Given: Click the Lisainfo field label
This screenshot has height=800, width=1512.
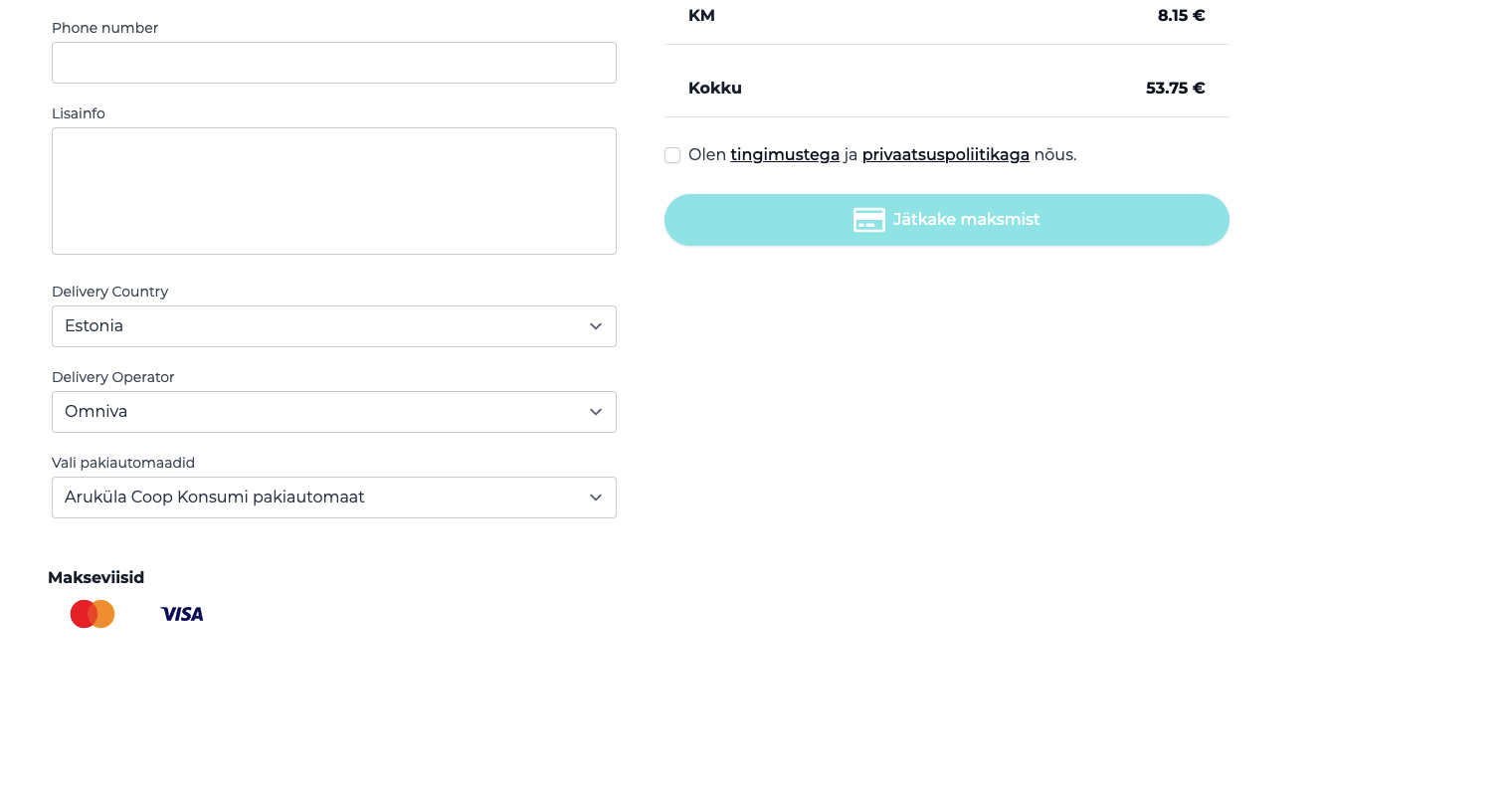Looking at the screenshot, I should [x=79, y=113].
